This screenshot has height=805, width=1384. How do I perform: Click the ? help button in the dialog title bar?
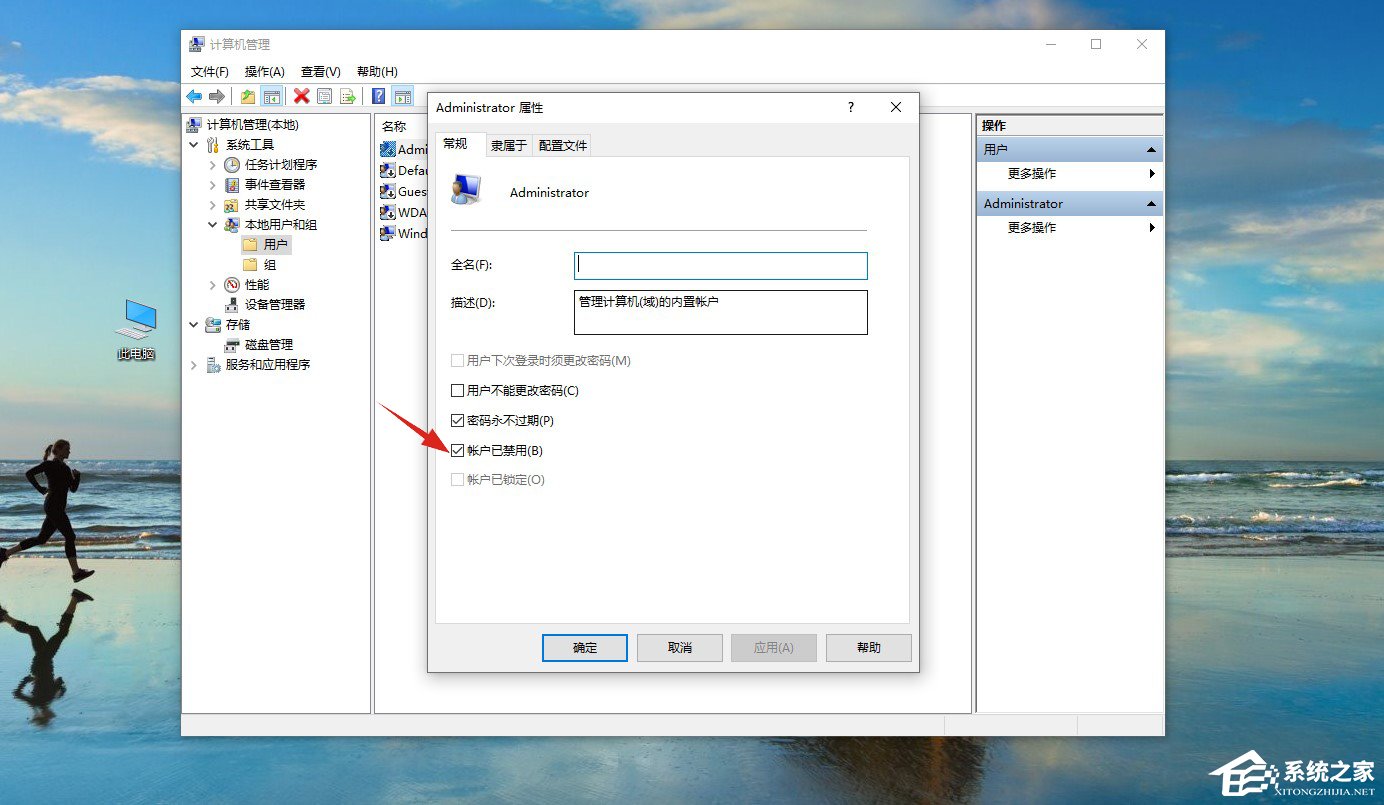pyautogui.click(x=851, y=107)
